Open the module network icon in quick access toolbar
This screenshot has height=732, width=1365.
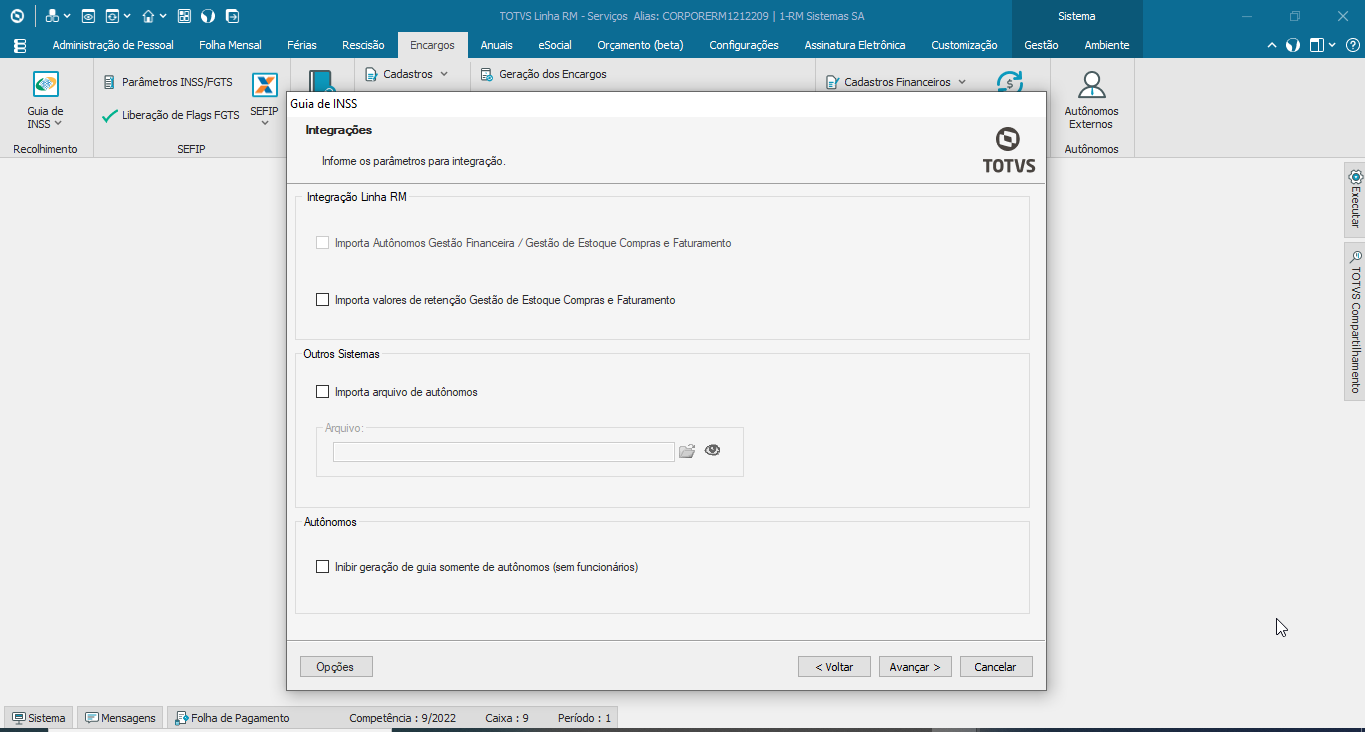tap(52, 16)
